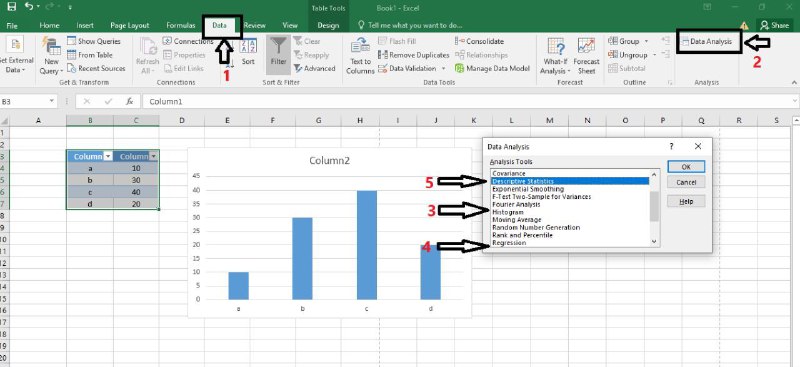Click Help in Data Analysis dialog

click(x=686, y=202)
